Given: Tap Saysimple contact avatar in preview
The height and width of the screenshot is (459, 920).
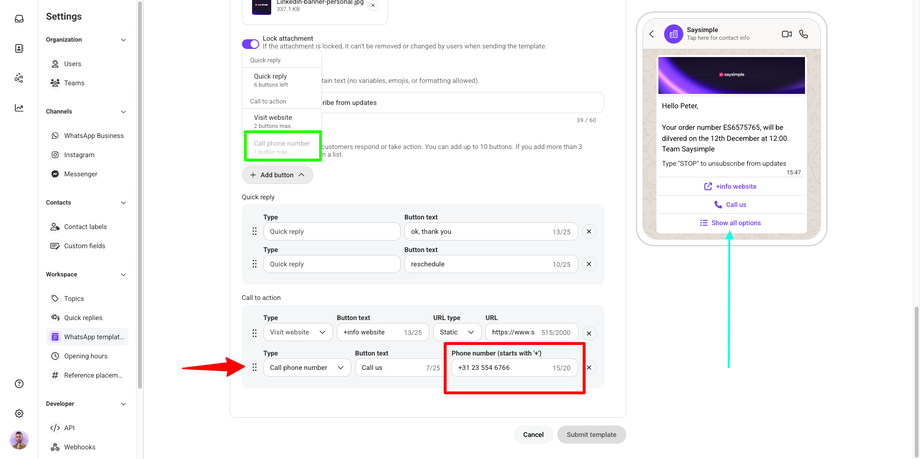Looking at the screenshot, I should tap(674, 34).
